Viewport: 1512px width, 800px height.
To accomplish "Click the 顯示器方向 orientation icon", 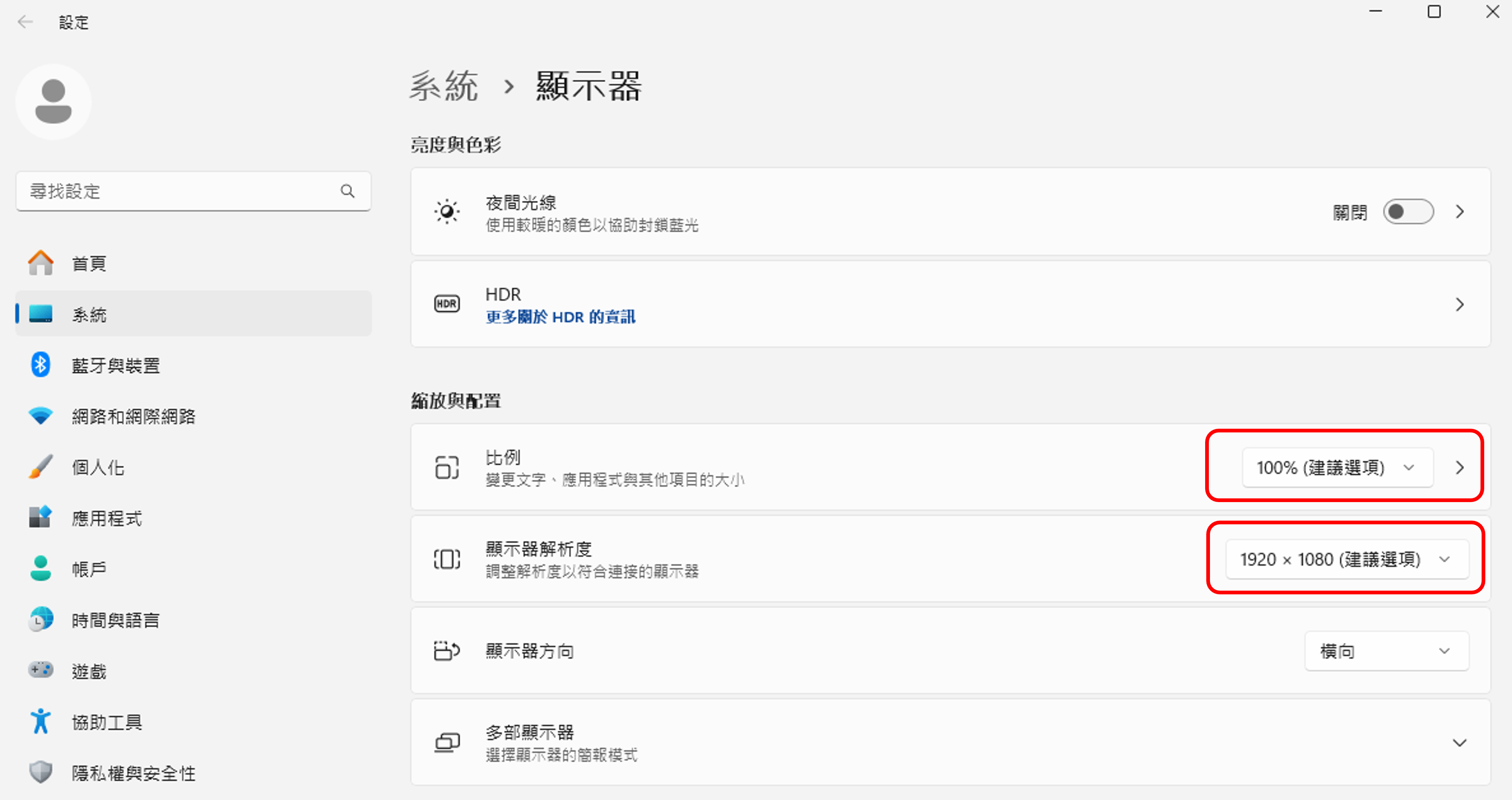I will [447, 650].
